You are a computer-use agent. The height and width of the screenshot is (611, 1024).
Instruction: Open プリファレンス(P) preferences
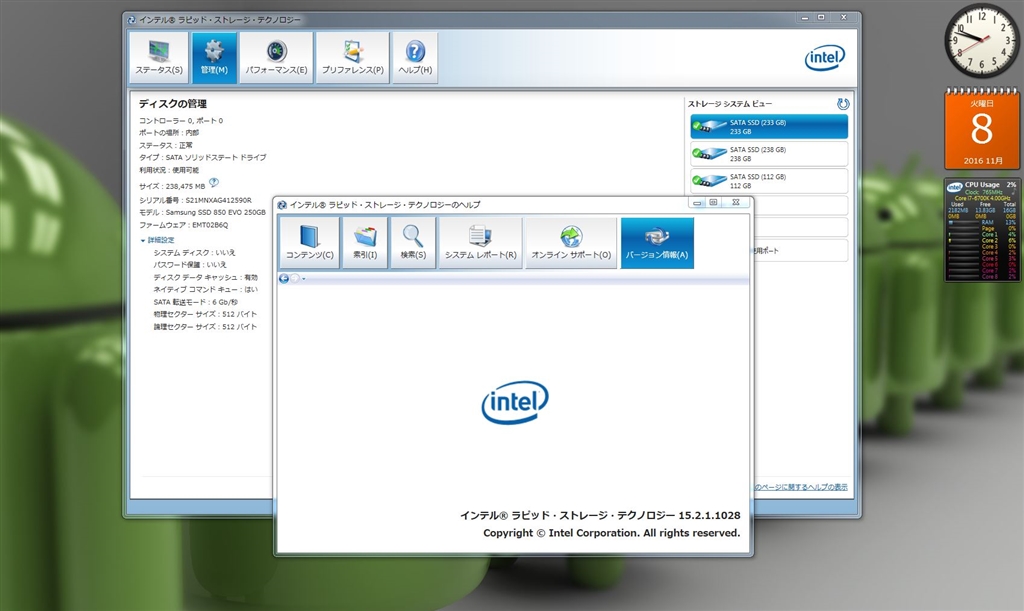pyautogui.click(x=353, y=57)
